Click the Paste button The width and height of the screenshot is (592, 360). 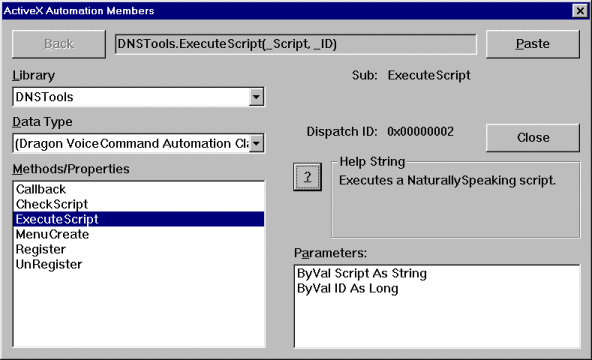[532, 44]
